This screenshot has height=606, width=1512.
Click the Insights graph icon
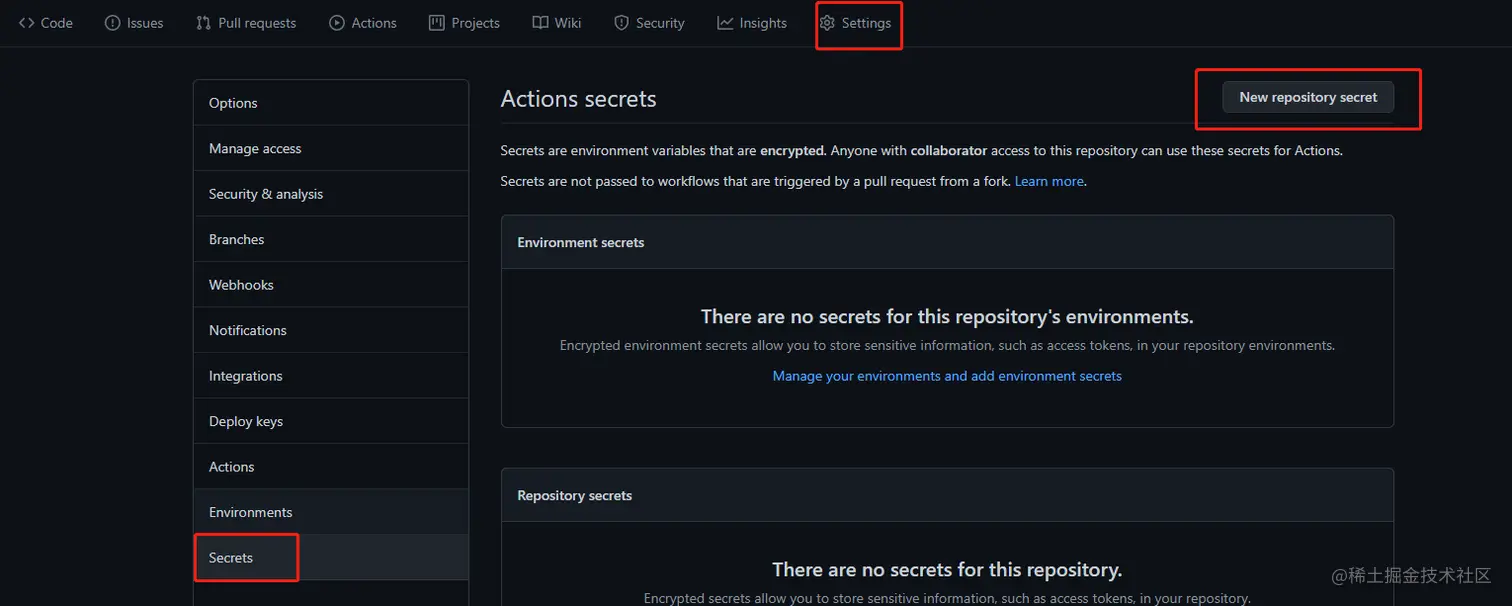point(725,23)
